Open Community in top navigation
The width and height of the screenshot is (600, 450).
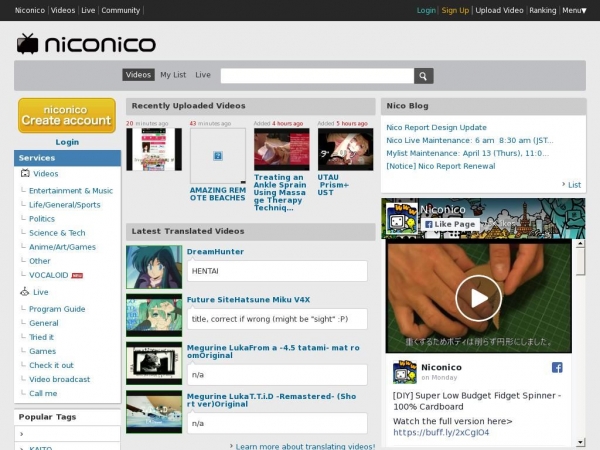point(121,10)
